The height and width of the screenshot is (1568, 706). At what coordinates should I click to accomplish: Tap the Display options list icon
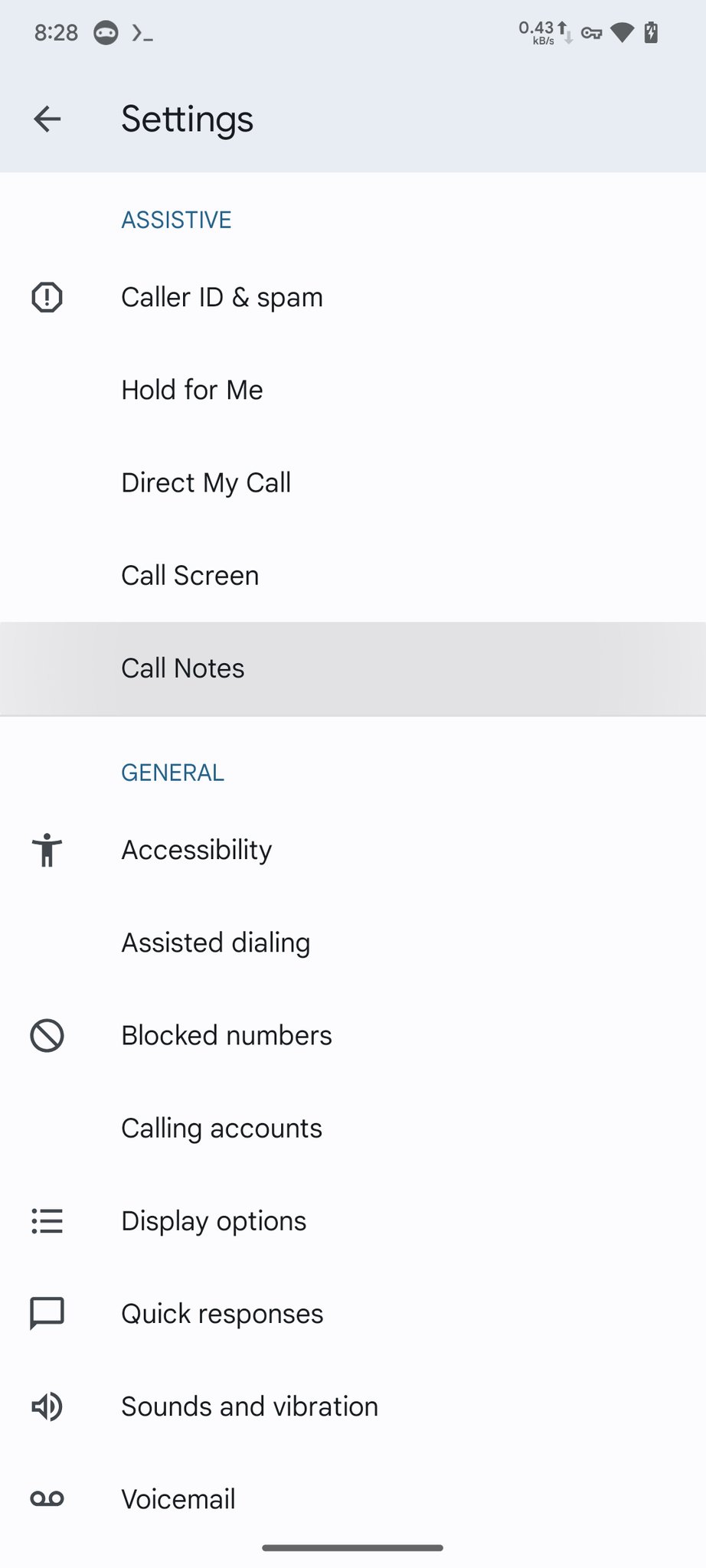(47, 1221)
